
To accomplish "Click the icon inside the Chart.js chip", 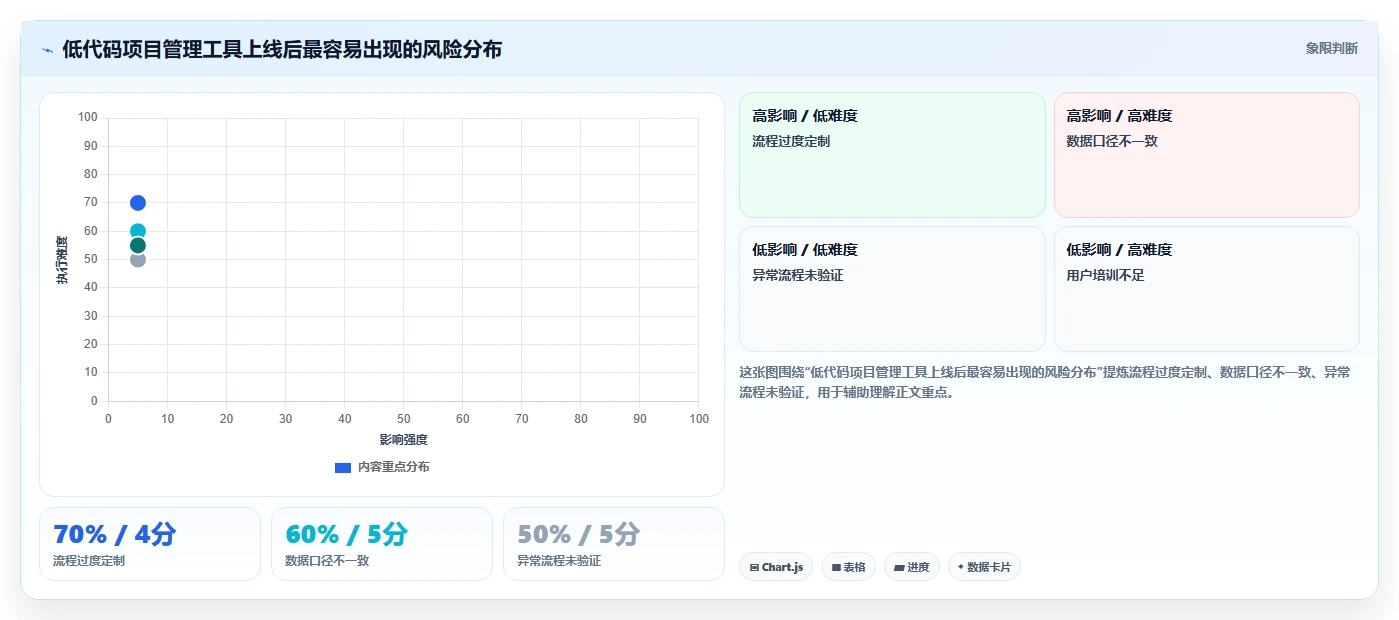I will pyautogui.click(x=754, y=567).
